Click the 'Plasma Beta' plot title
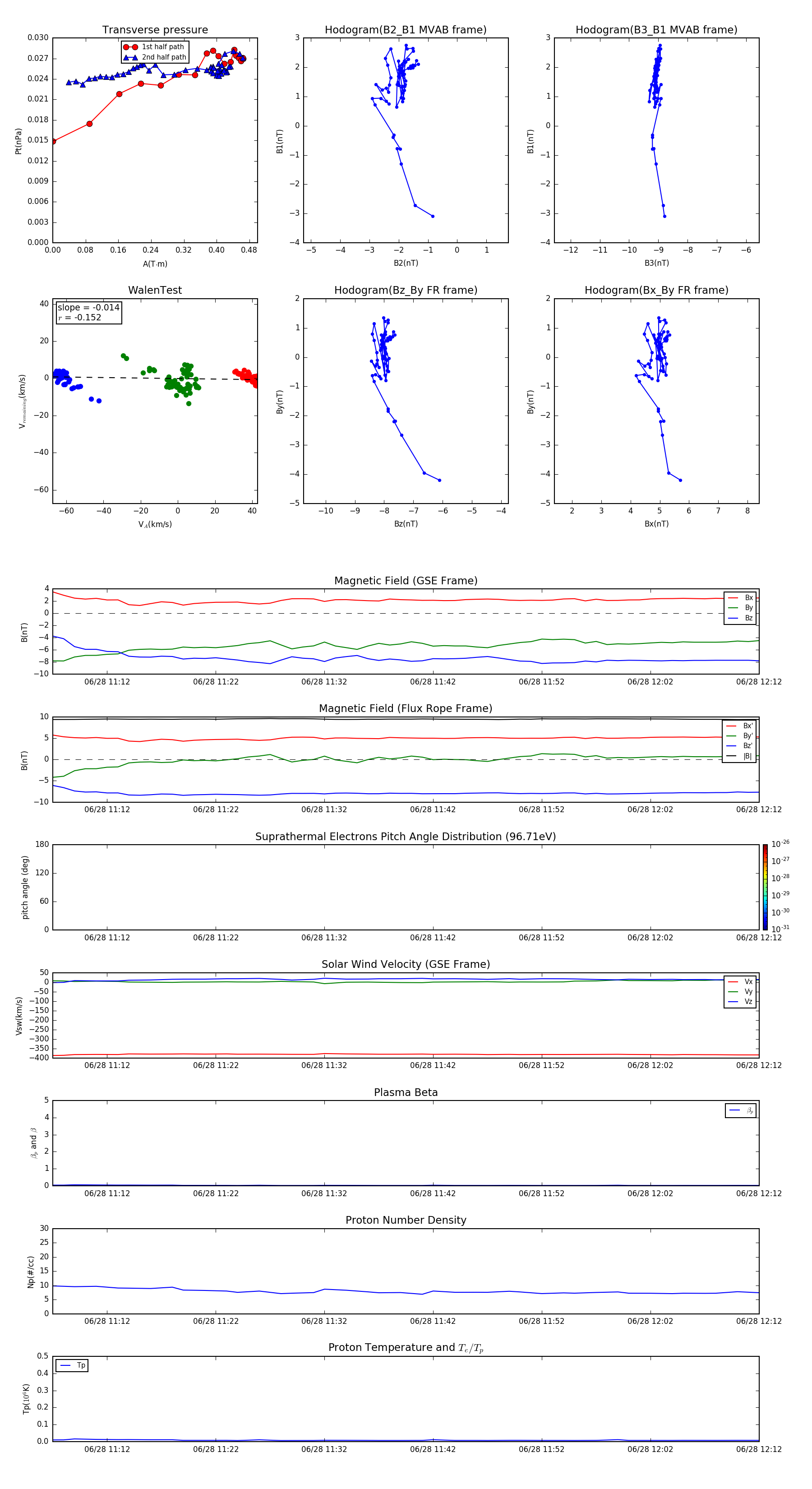Viewport: 812px width, 1489px height. coord(406,1092)
